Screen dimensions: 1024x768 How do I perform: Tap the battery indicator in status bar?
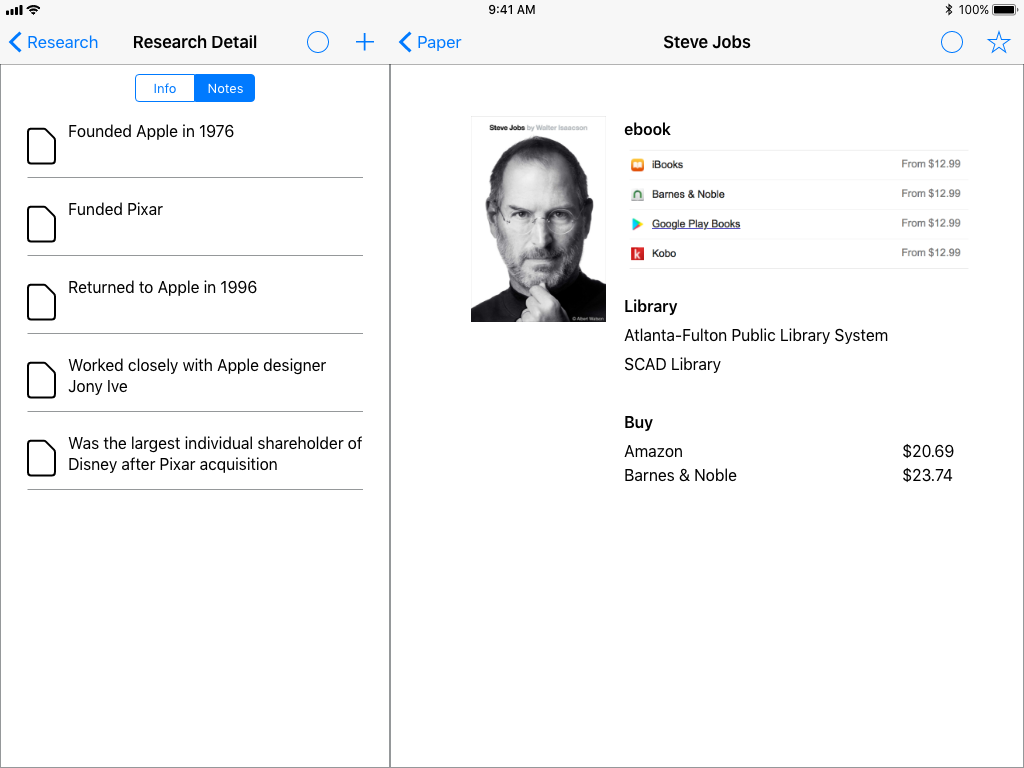pyautogui.click(x=1004, y=10)
